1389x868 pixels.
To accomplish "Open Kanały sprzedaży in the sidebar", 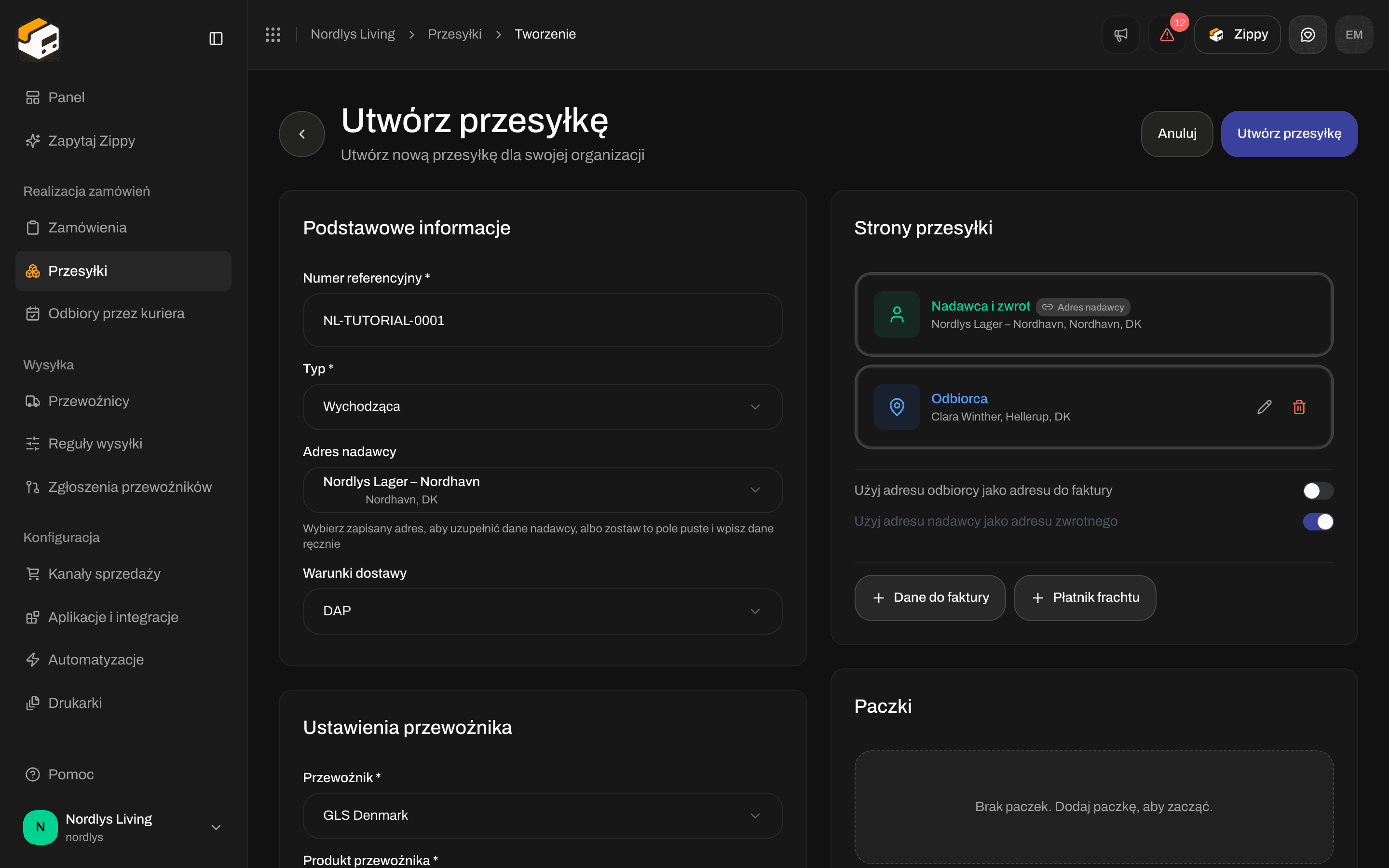I will (123, 574).
